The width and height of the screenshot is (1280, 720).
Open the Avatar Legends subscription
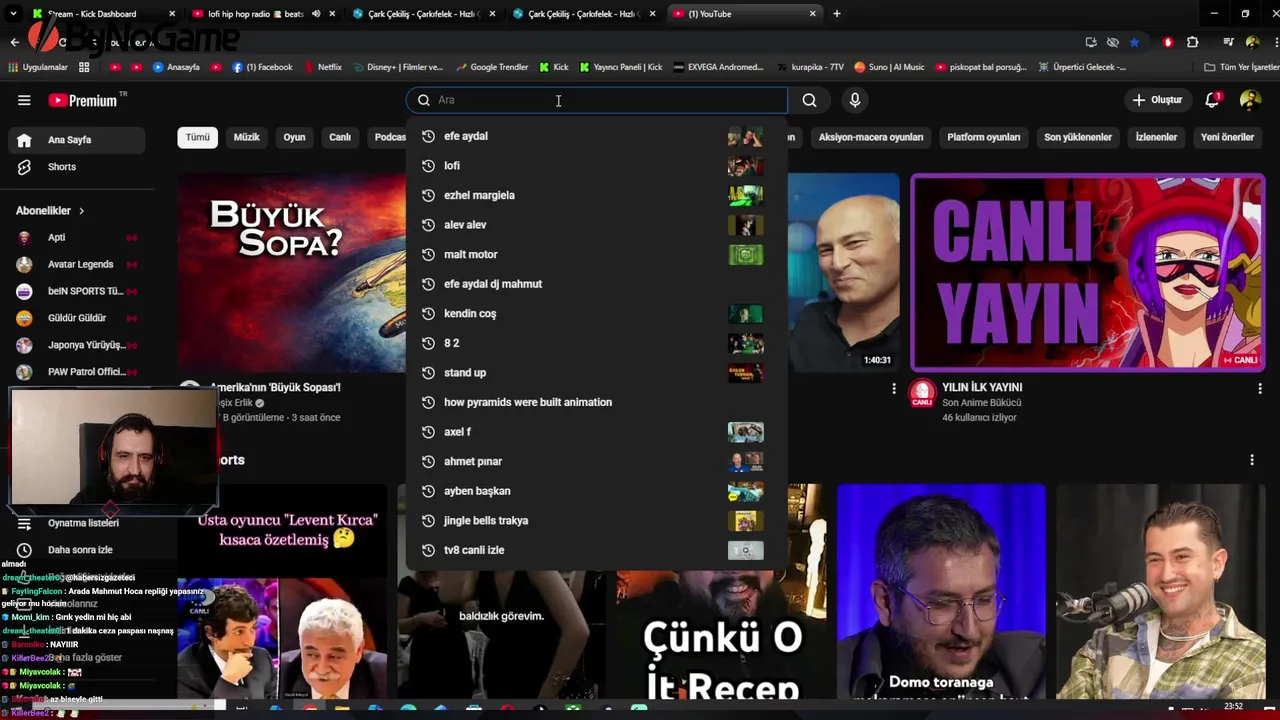77,265
